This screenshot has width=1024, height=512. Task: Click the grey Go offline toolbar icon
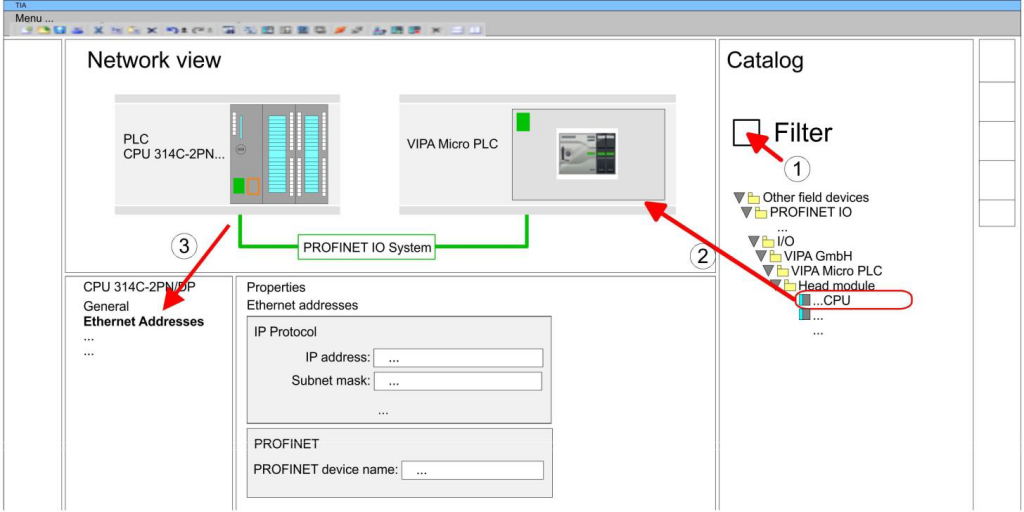pos(357,30)
